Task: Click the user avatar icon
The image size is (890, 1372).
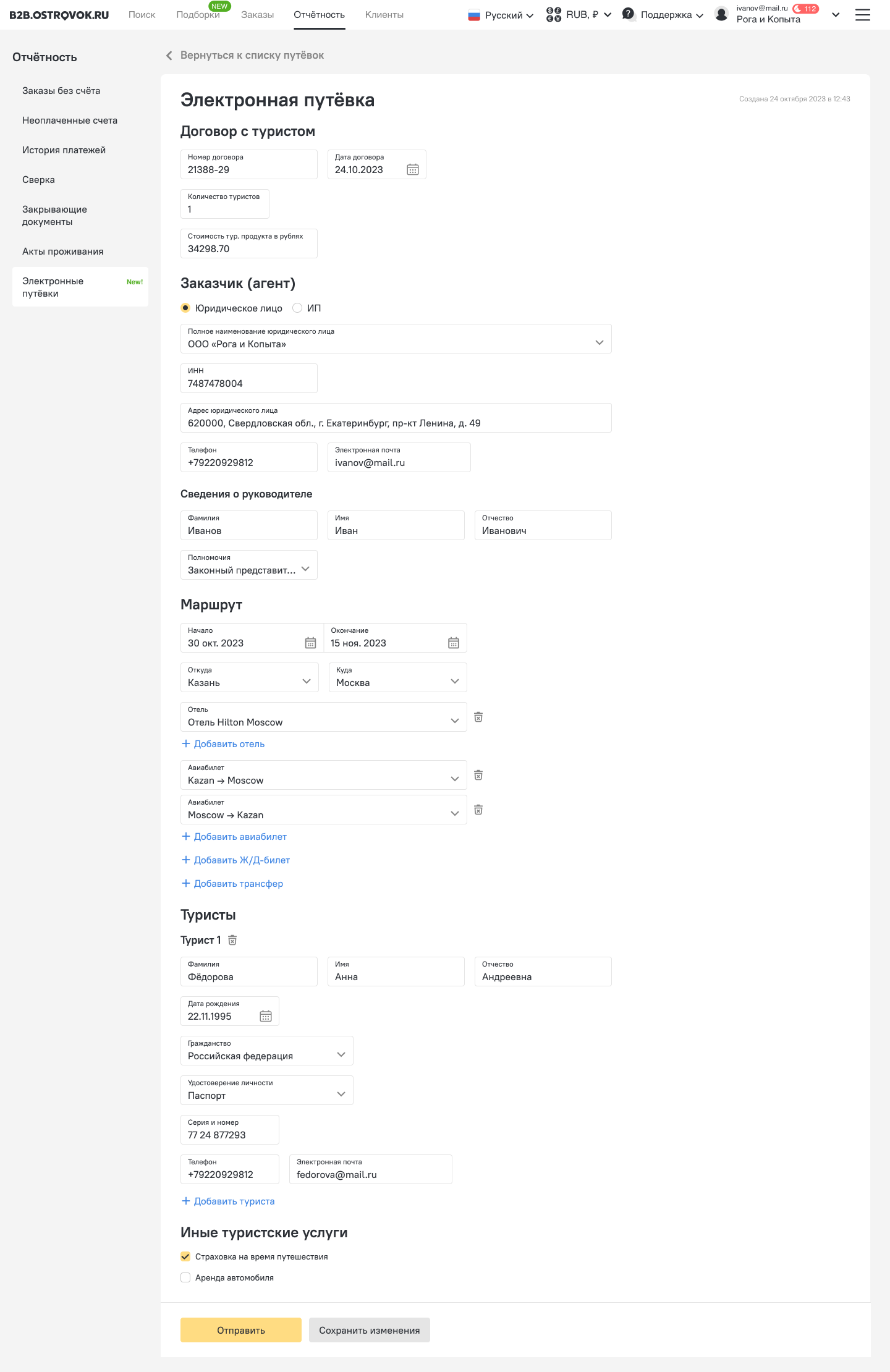Action: coord(721,14)
